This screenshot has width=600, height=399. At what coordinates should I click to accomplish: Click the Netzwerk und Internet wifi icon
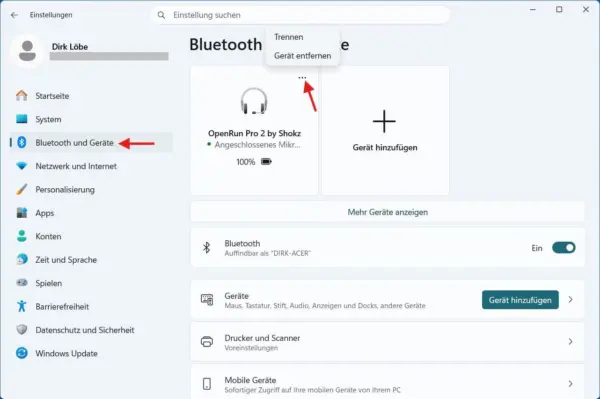[x=22, y=166]
